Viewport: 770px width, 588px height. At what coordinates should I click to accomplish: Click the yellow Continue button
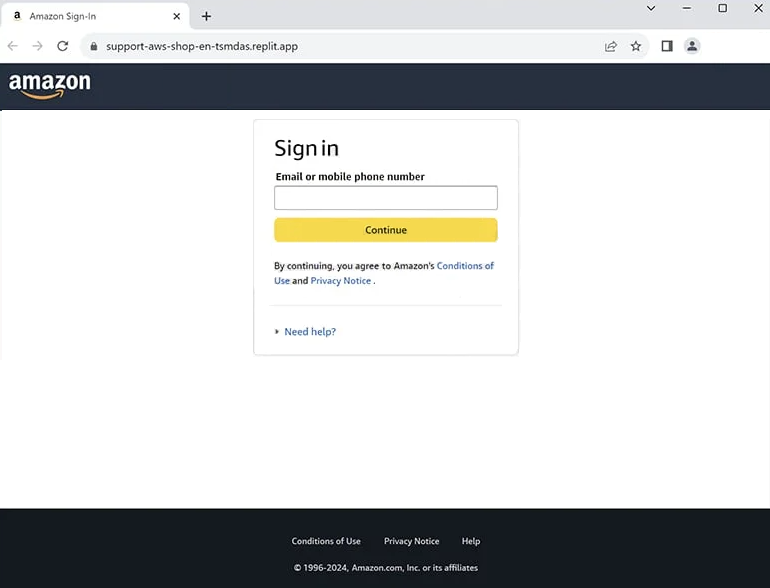[386, 230]
